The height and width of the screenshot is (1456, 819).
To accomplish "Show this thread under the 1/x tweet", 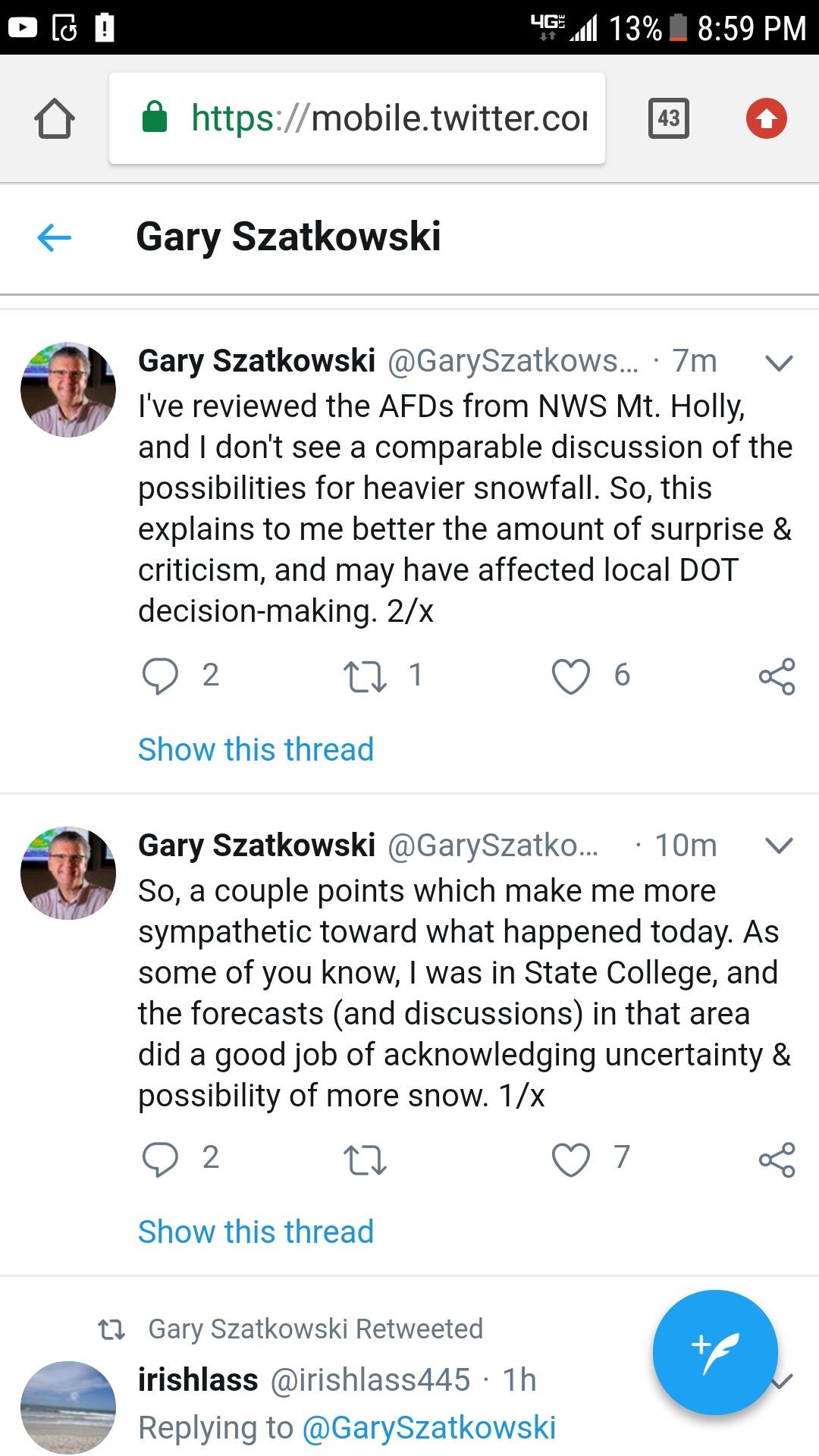I will [256, 1232].
